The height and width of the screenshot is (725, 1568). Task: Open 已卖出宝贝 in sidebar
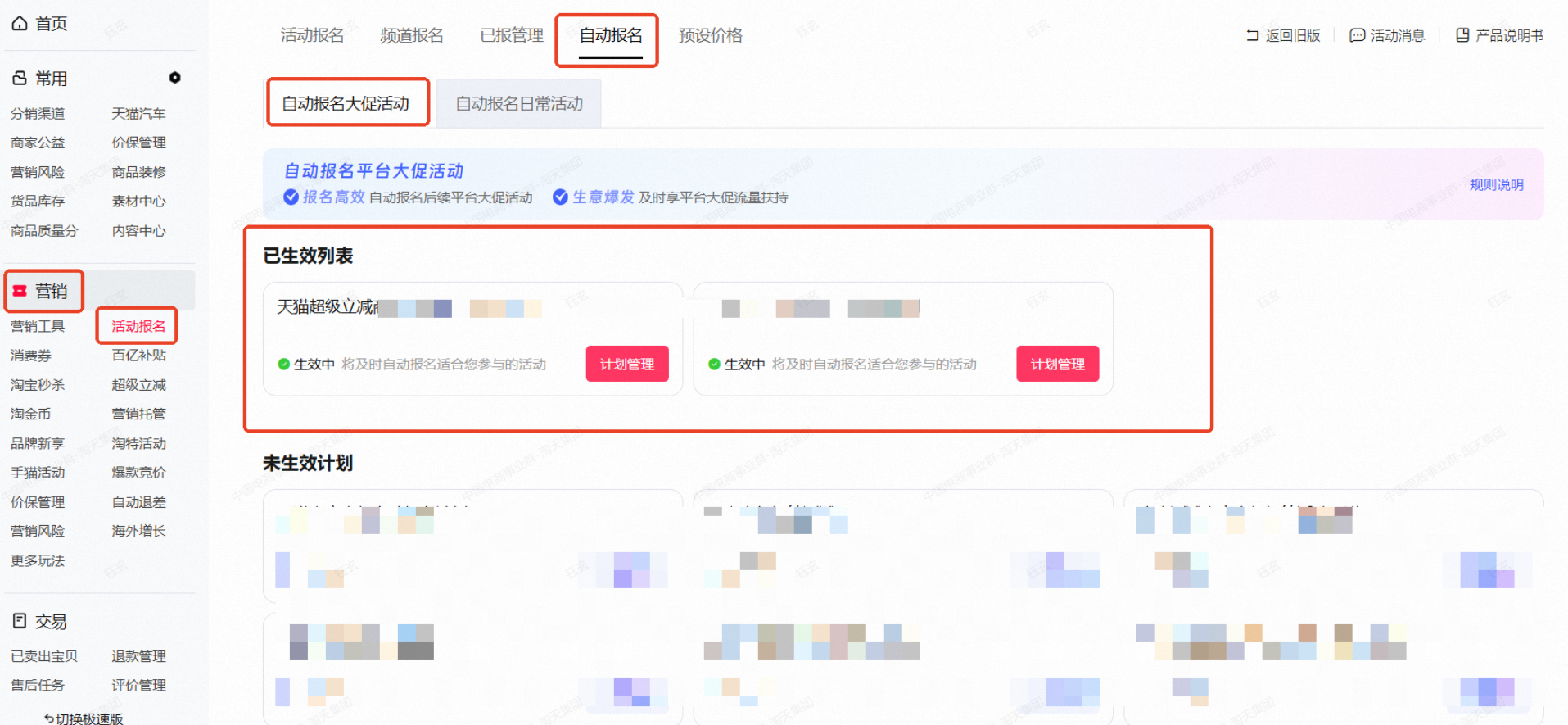pos(44,656)
